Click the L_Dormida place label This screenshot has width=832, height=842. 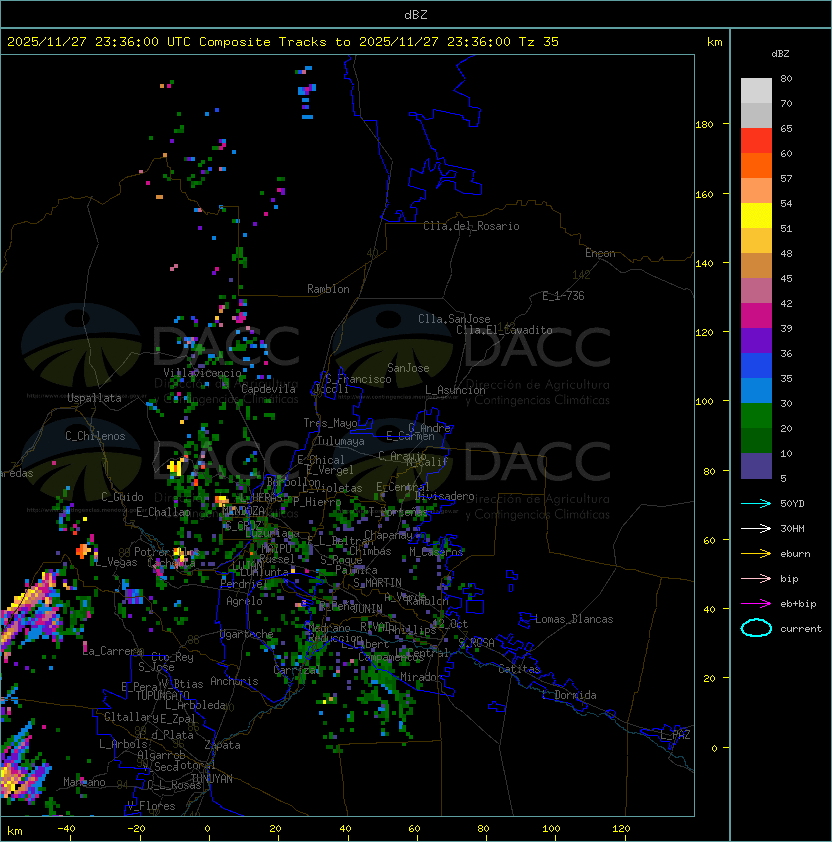click(569, 695)
